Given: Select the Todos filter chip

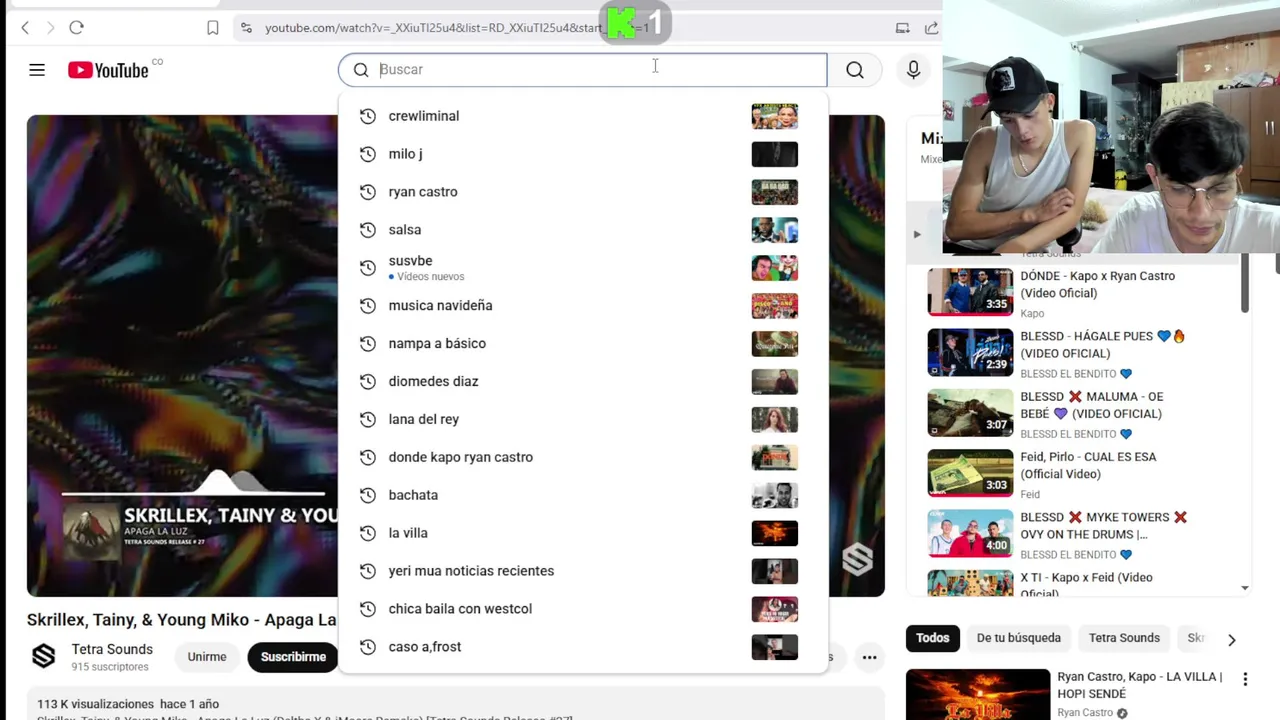Looking at the screenshot, I should pos(932,638).
